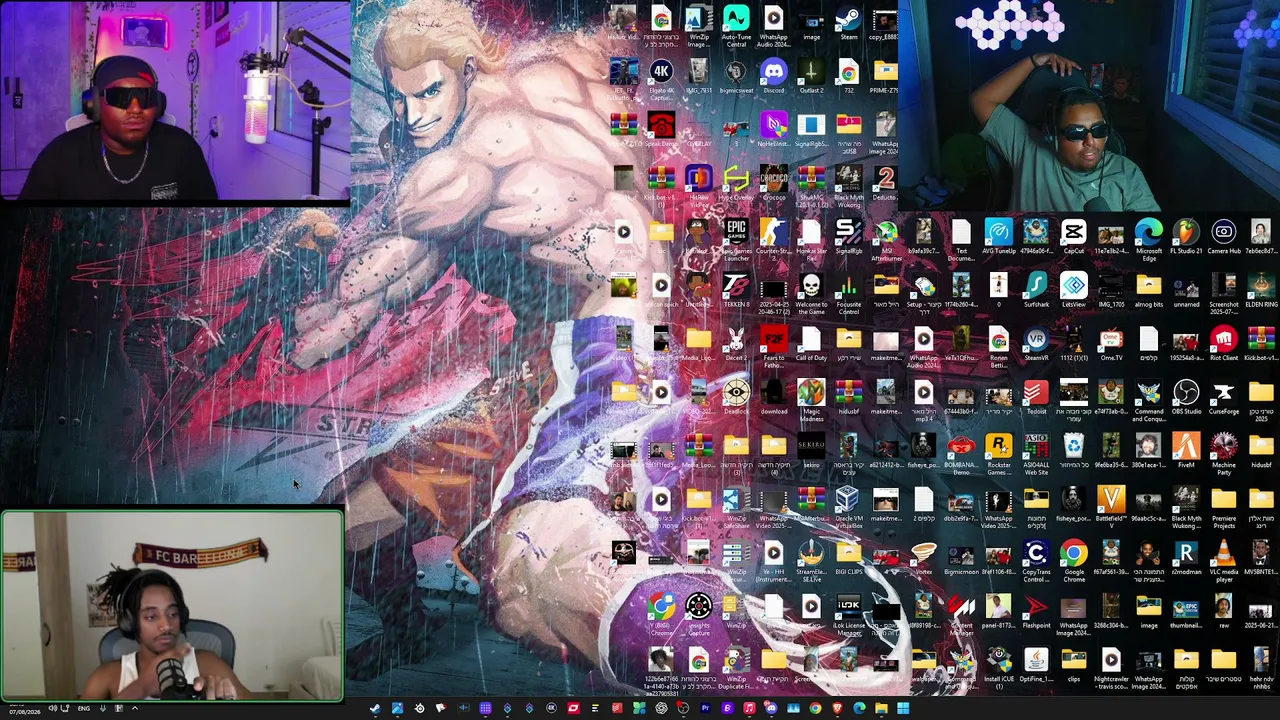
Task: Click the Battlefield V desktop icon
Action: point(1111,506)
